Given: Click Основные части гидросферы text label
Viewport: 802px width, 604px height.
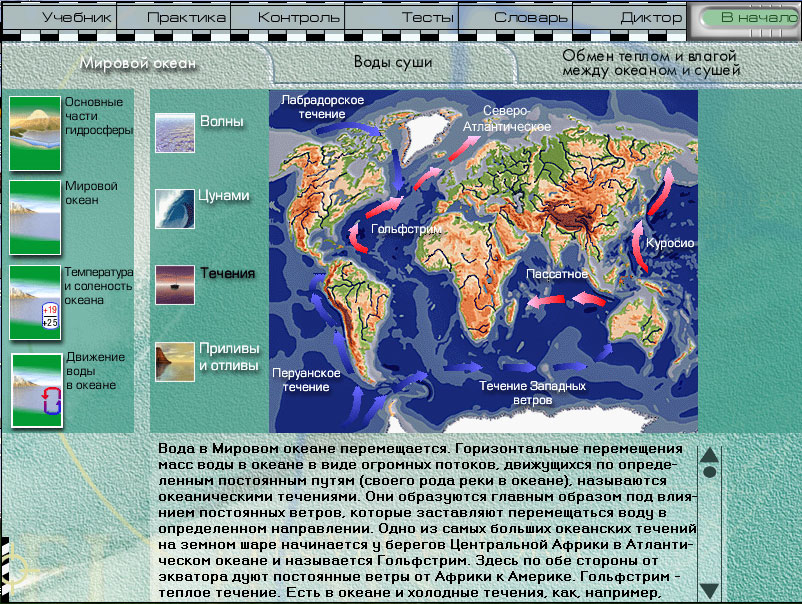Looking at the screenshot, I should [99, 116].
